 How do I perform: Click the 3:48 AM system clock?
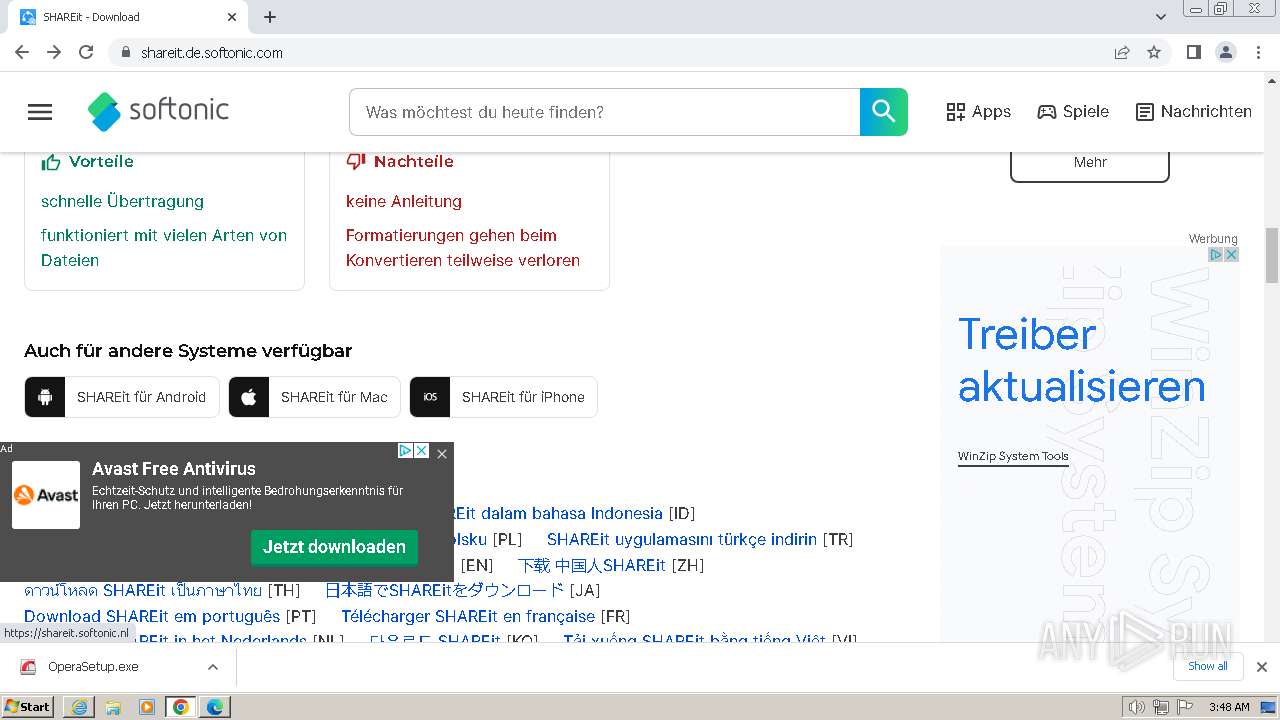point(1229,707)
